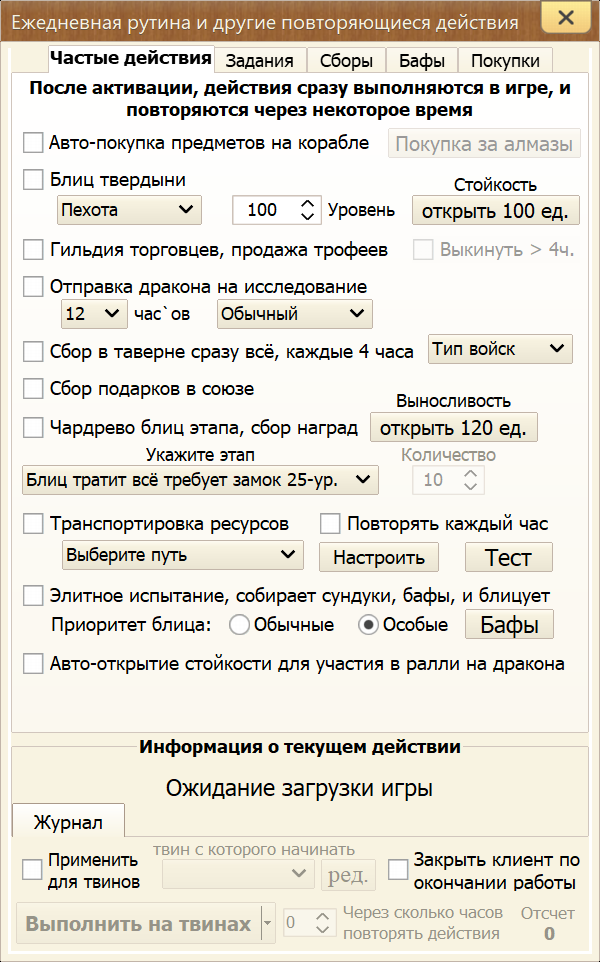Toggle Транспортировка ресурсов checkbox

33,523
